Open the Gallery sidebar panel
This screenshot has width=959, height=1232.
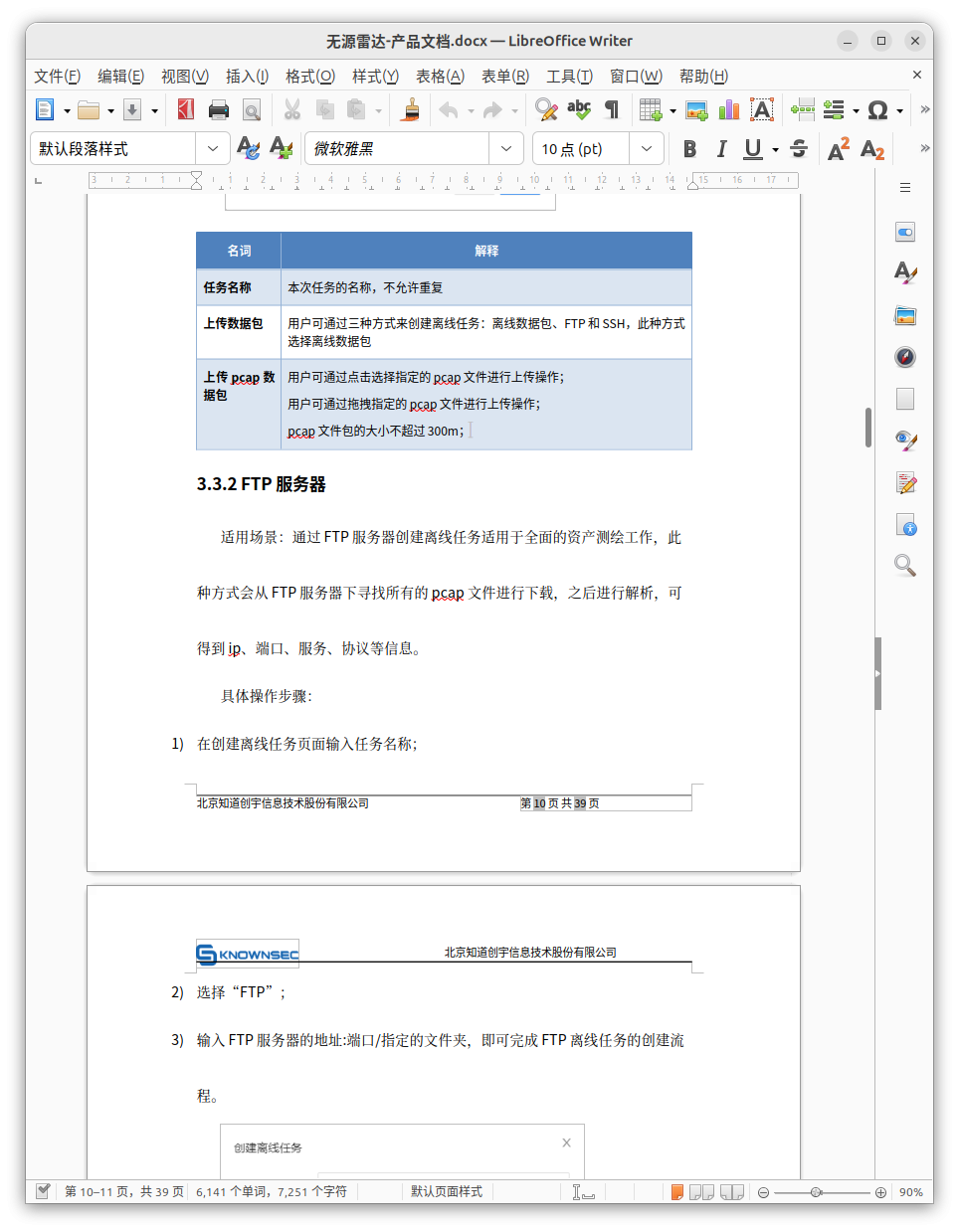pyautogui.click(x=904, y=316)
